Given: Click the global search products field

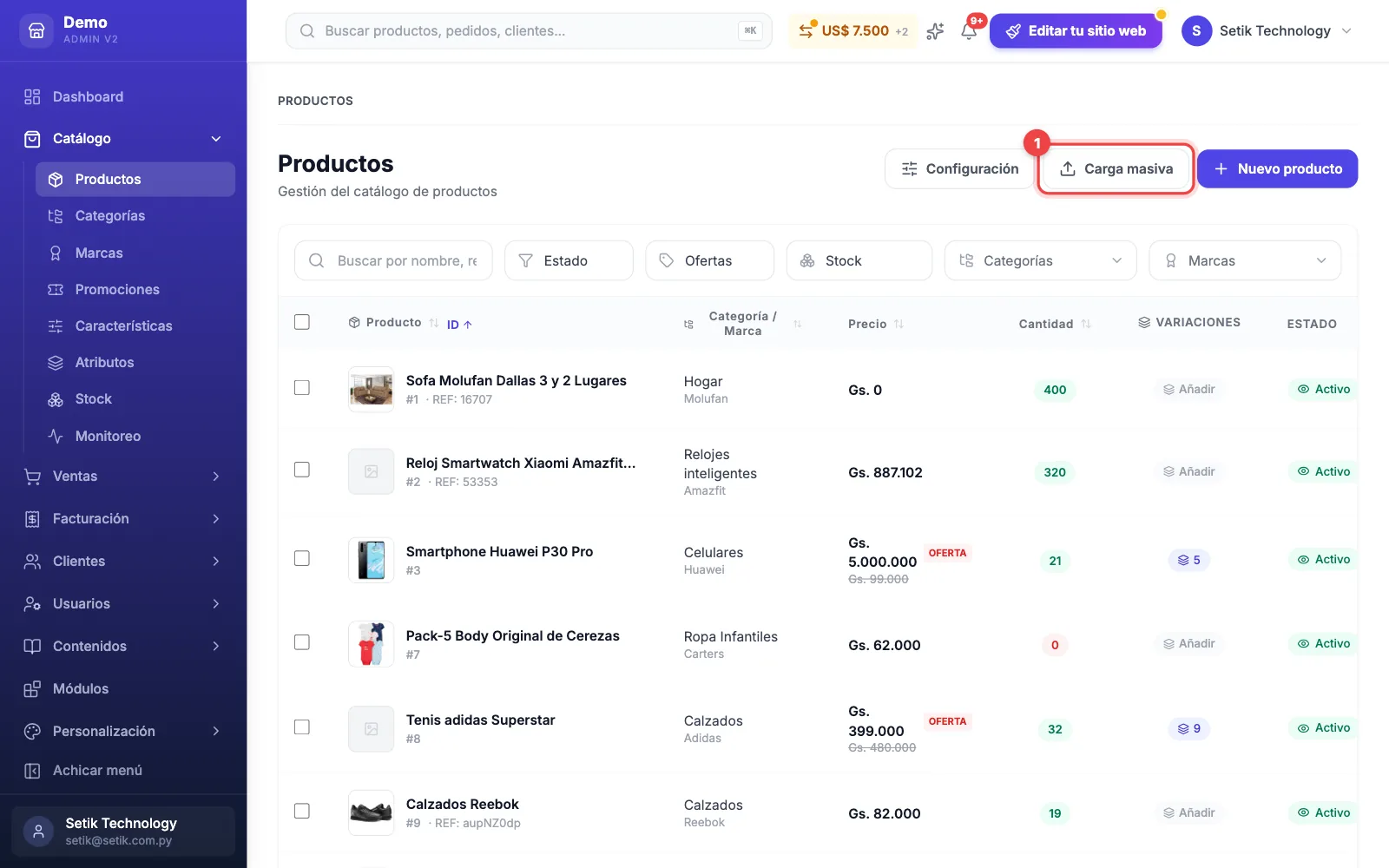Looking at the screenshot, I should point(529,31).
